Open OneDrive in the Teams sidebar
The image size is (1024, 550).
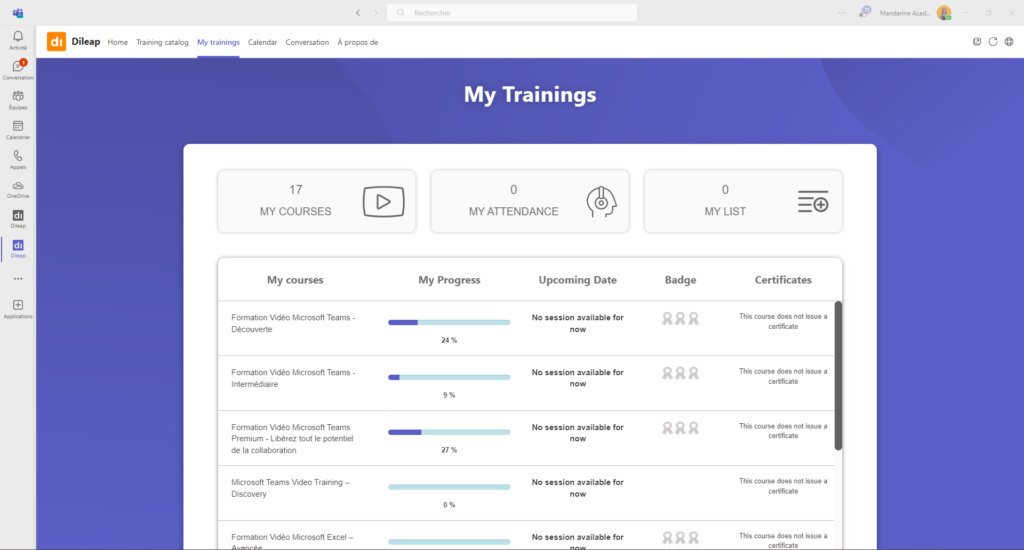tap(18, 189)
